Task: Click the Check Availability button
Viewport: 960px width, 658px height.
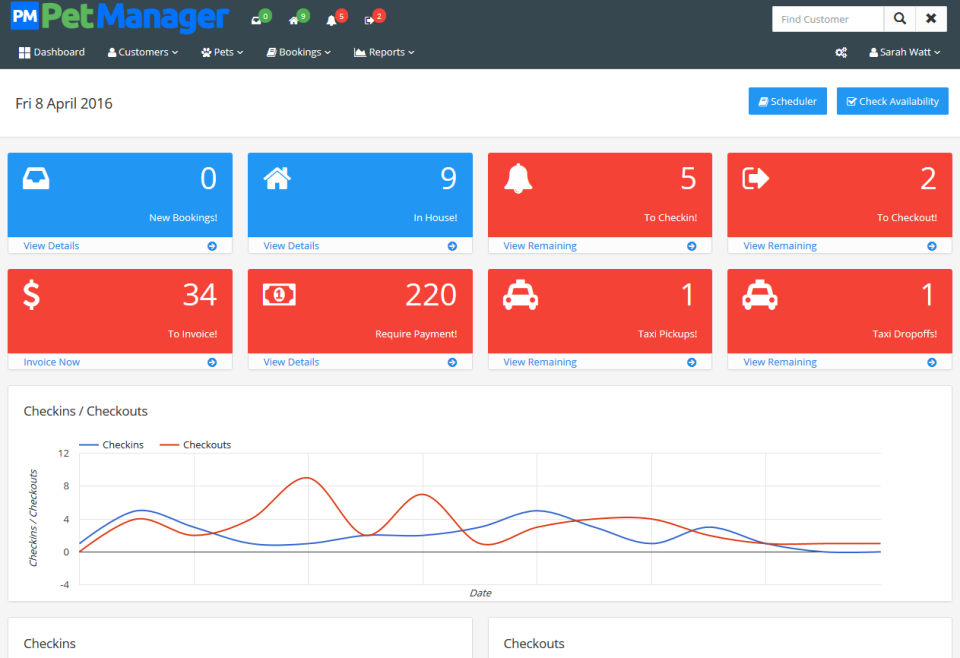Action: [891, 100]
